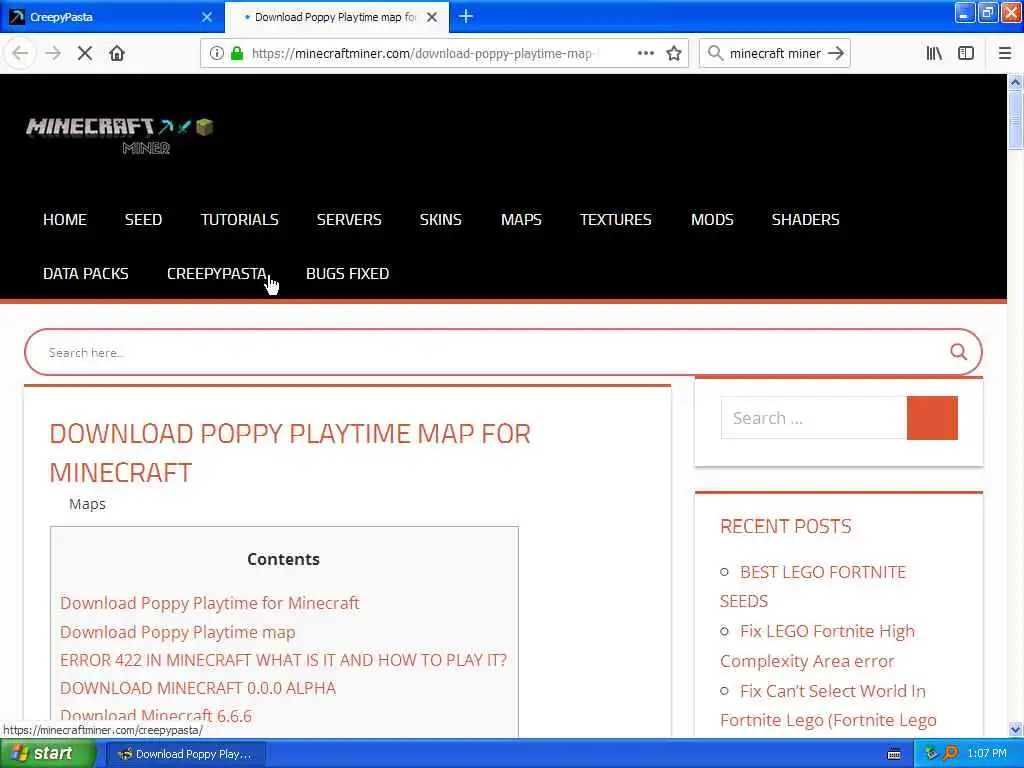Screen dimensions: 1024x768
Task: Open the SEED menu item
Action: pos(143,219)
